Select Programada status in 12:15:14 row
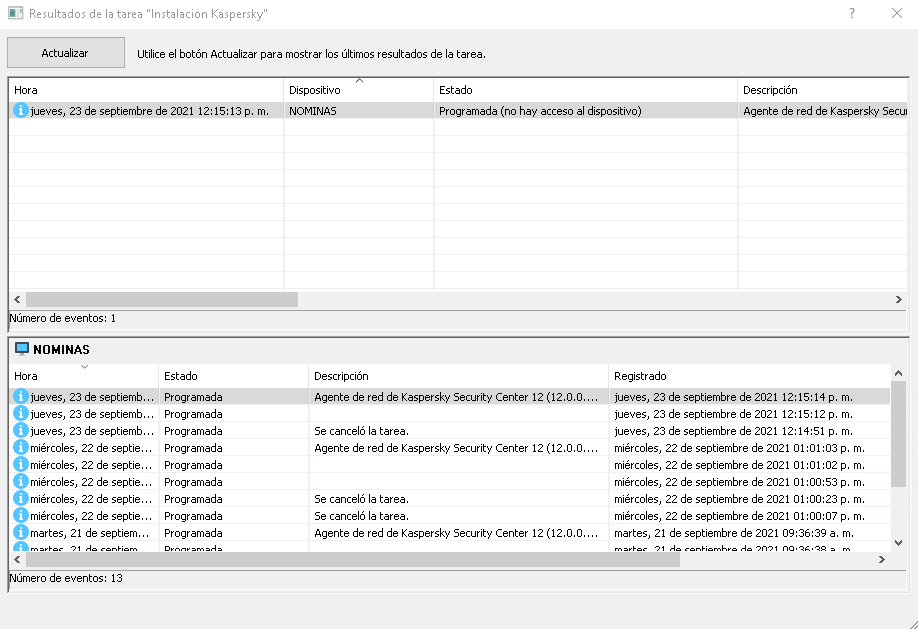 [x=234, y=396]
